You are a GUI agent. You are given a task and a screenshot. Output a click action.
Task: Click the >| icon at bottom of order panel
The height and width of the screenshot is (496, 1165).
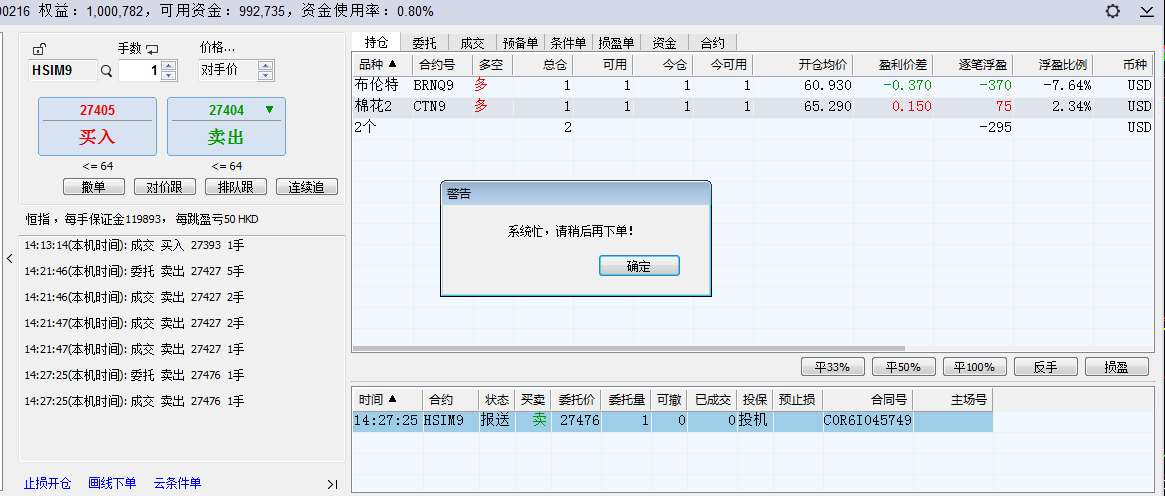[x=332, y=484]
